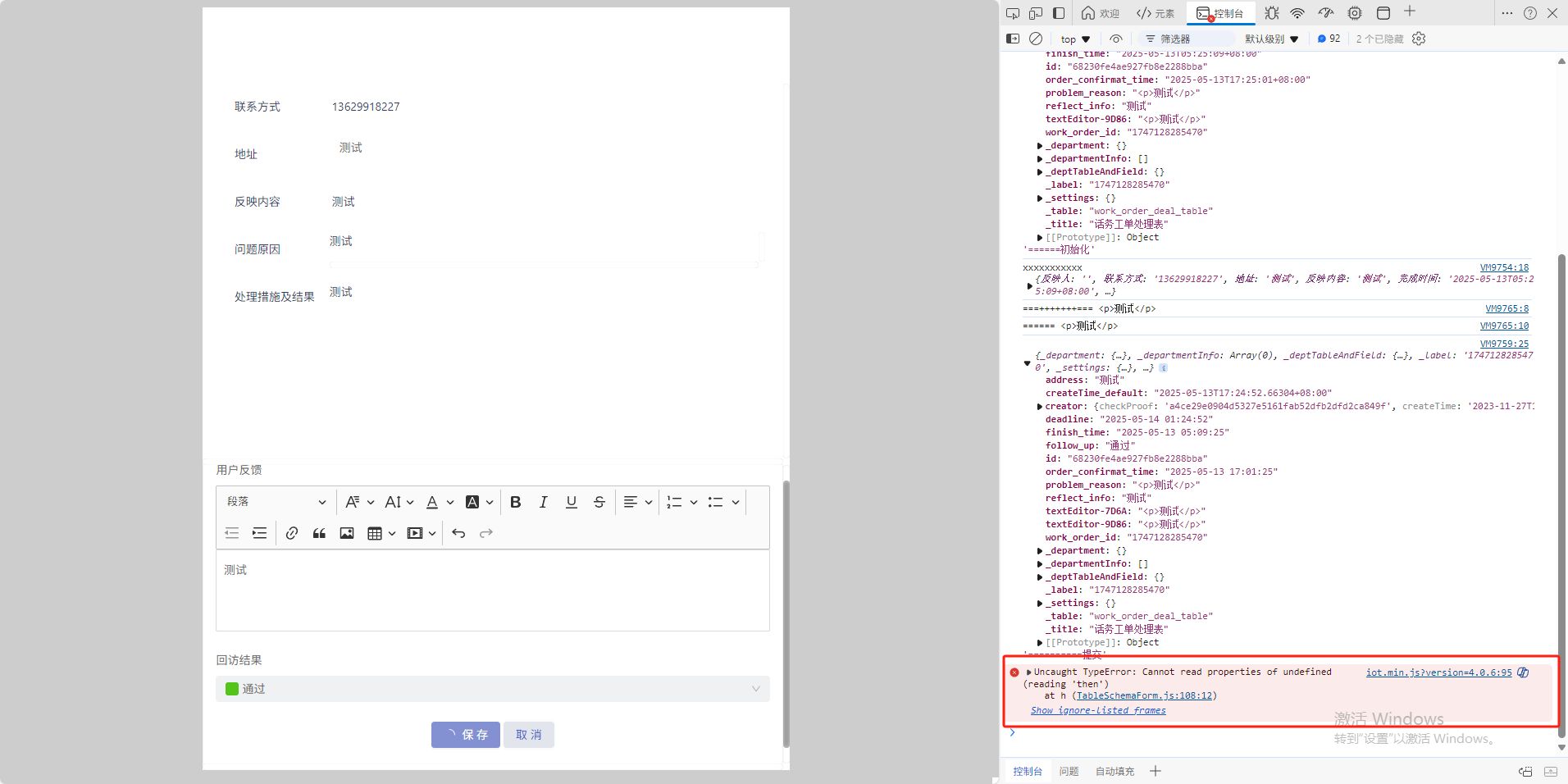Open the Network tool icon in DevTools

point(1297,13)
